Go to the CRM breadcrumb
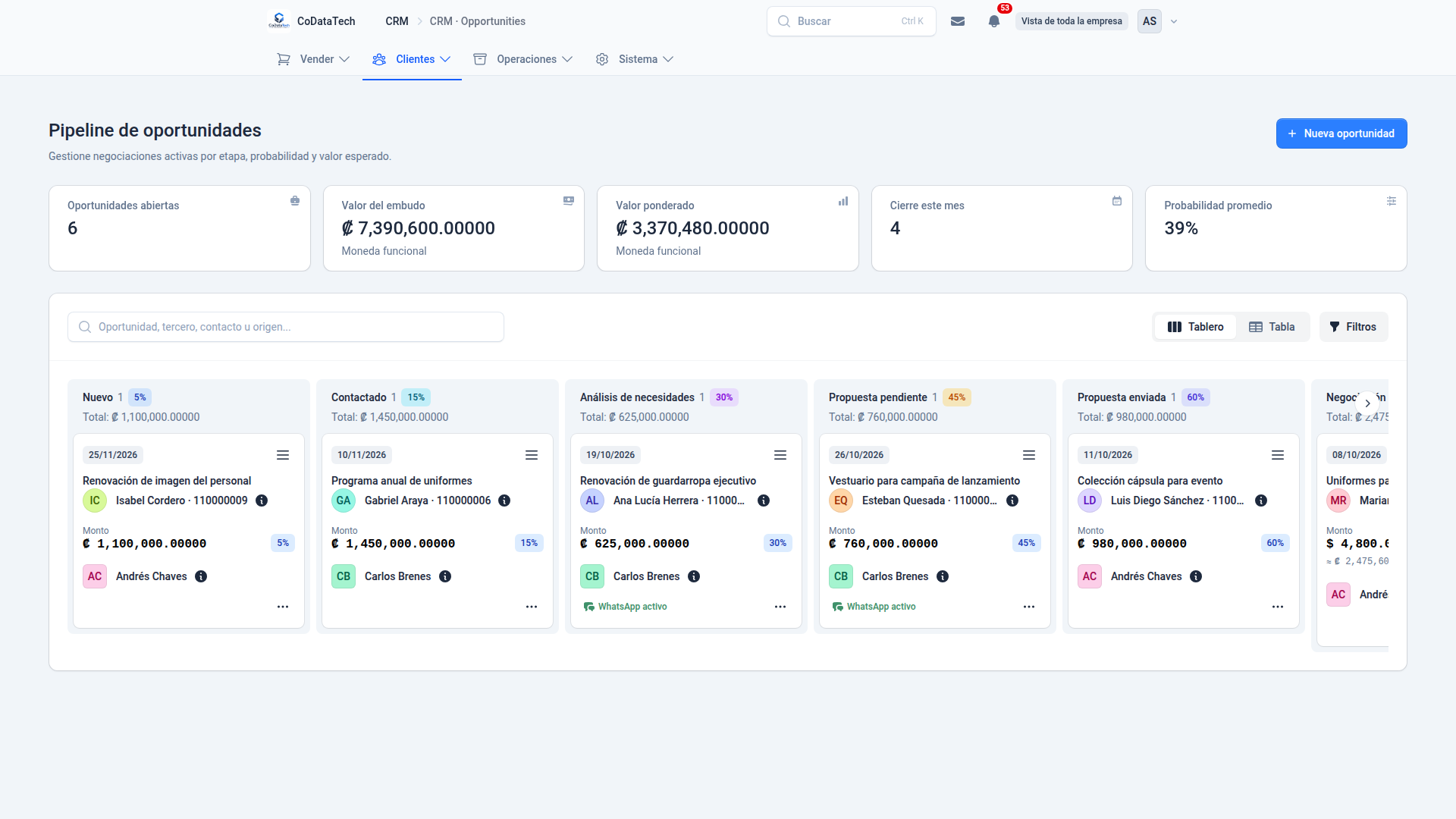Screen dimensions: 1456x819 [x=397, y=21]
